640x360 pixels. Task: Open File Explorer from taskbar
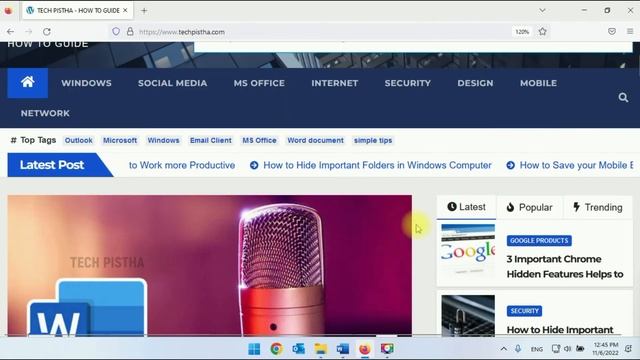click(x=320, y=349)
